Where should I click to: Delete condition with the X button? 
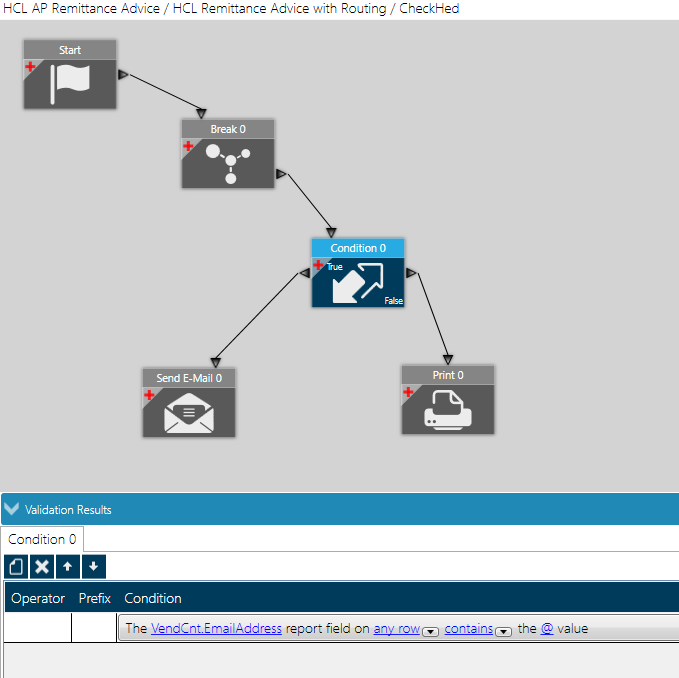coord(42,566)
